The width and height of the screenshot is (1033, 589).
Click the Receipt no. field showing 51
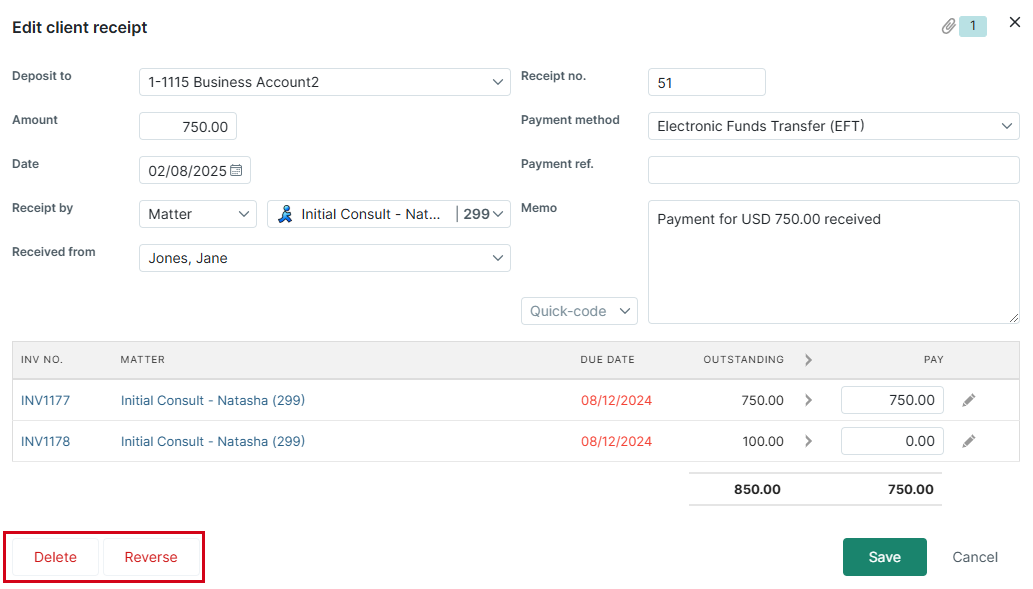click(x=707, y=82)
